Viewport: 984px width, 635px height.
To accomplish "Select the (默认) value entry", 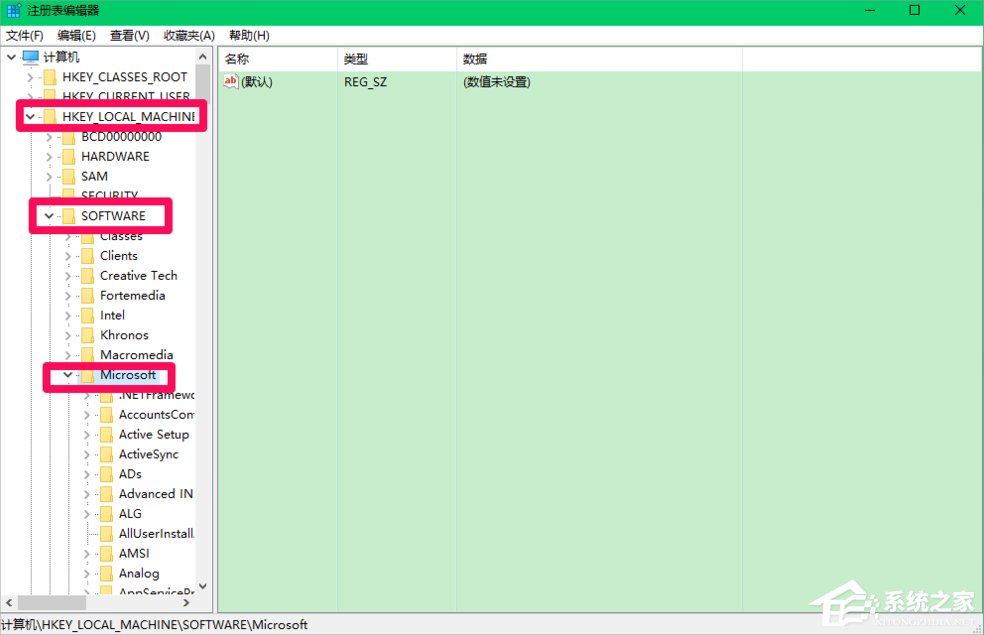I will pos(257,81).
